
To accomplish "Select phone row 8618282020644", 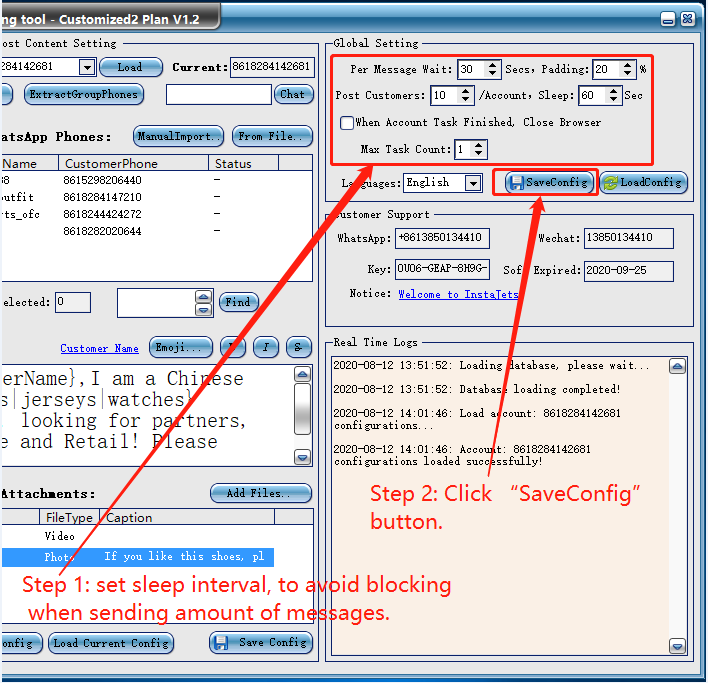I will [x=156, y=231].
